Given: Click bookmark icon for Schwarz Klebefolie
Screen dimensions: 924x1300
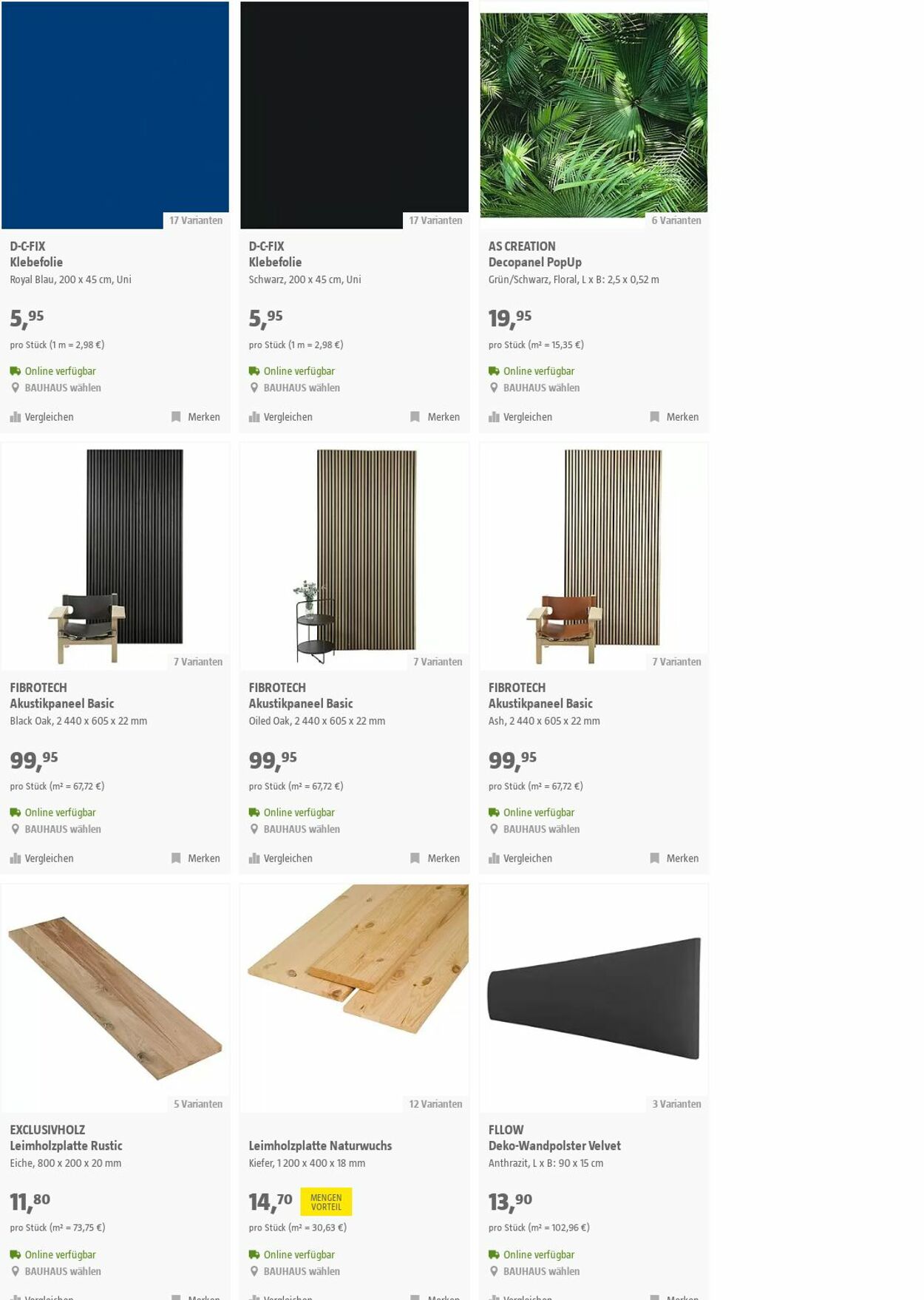Looking at the screenshot, I should coord(415,417).
